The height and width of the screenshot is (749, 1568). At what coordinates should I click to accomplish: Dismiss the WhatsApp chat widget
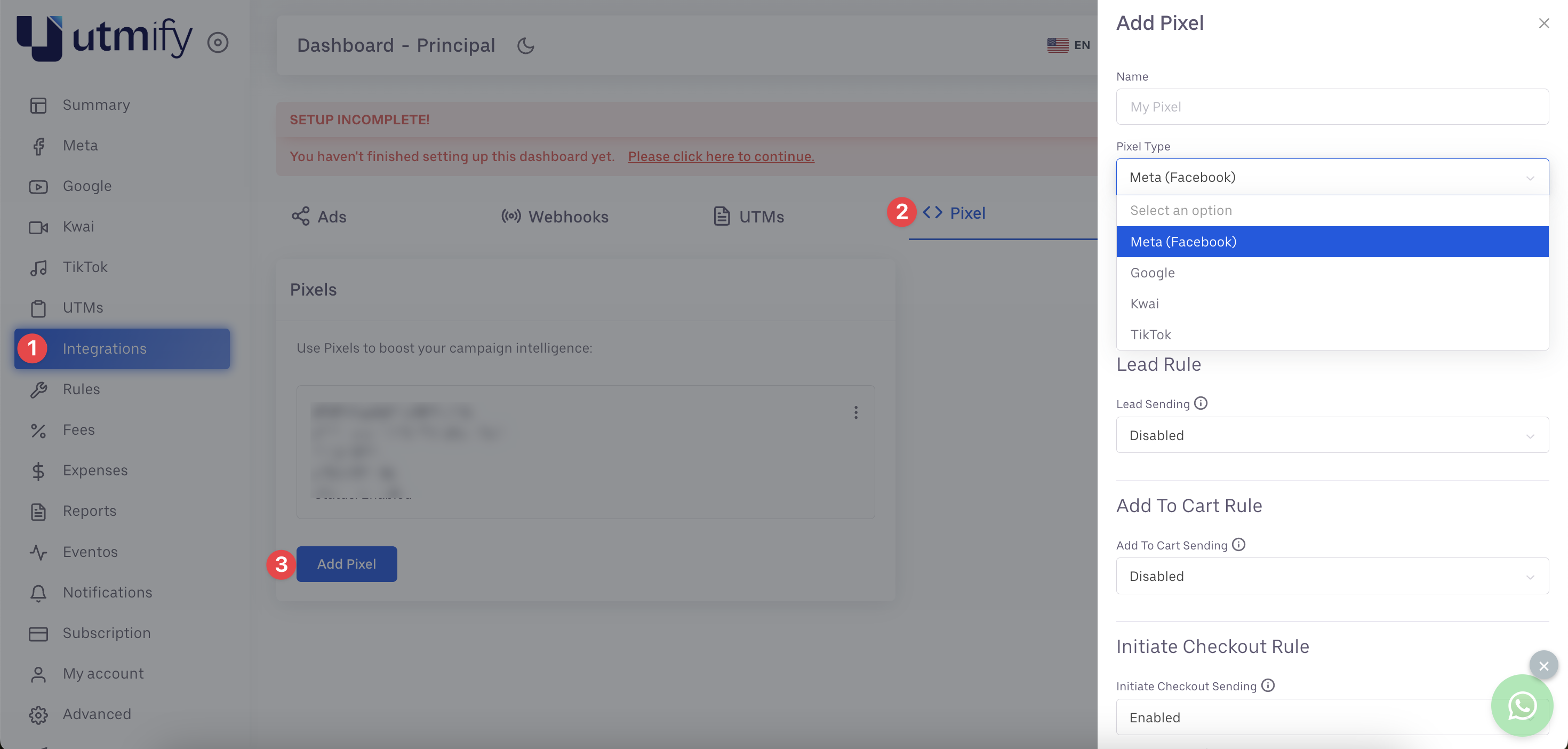point(1543,666)
